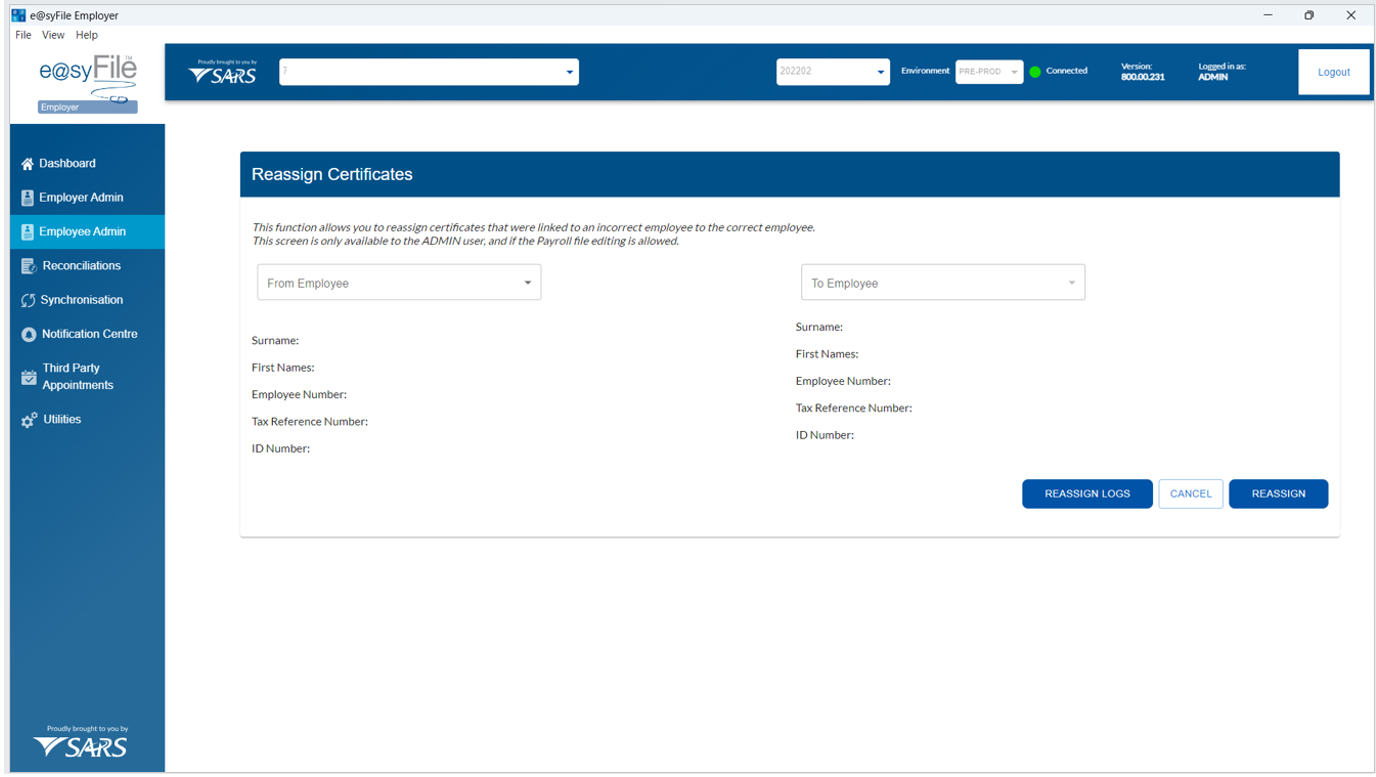The width and height of the screenshot is (1376, 777).
Task: Click the green Connected status indicator
Action: click(1035, 72)
